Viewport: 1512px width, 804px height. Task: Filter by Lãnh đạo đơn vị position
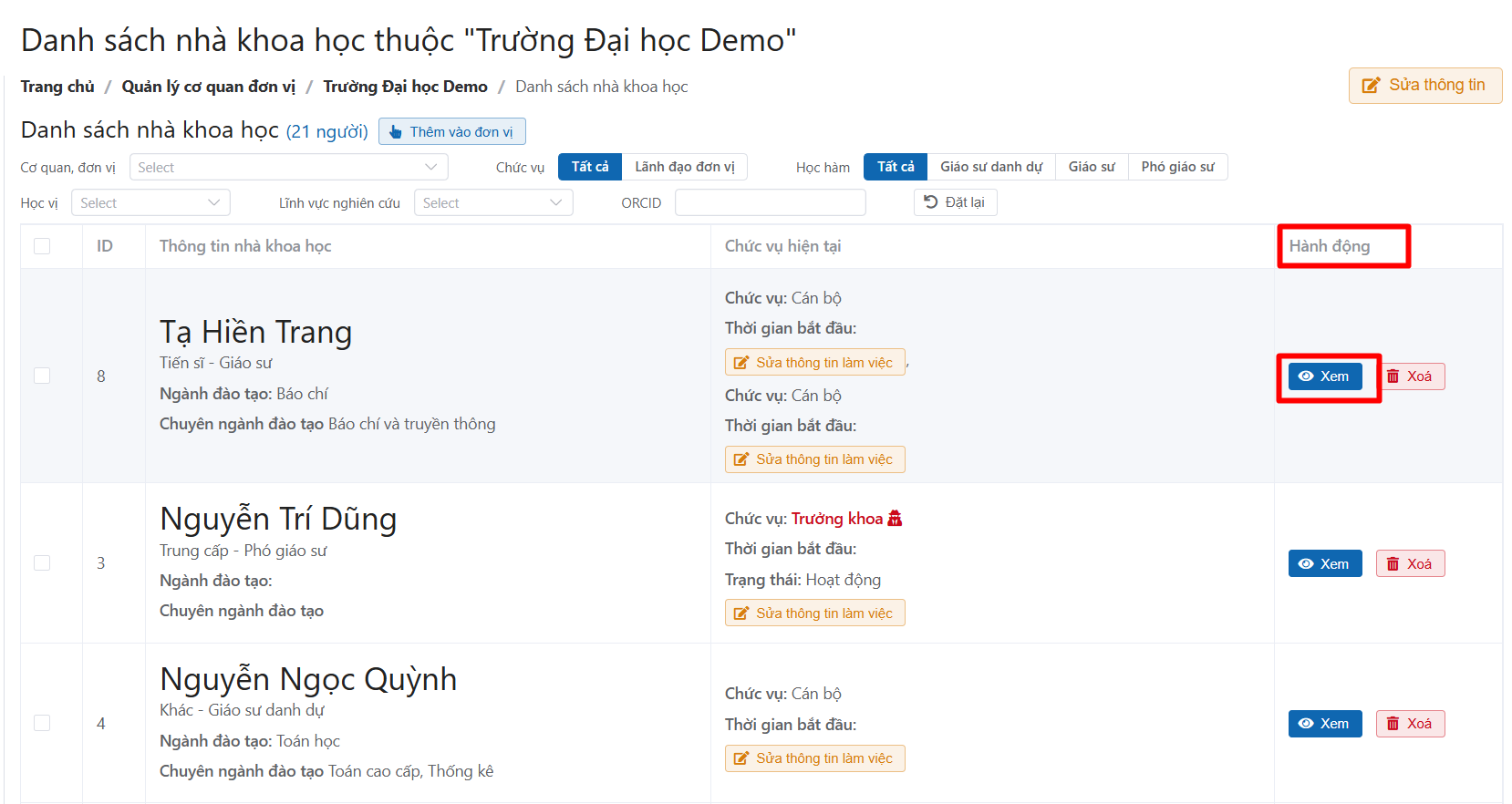point(684,167)
